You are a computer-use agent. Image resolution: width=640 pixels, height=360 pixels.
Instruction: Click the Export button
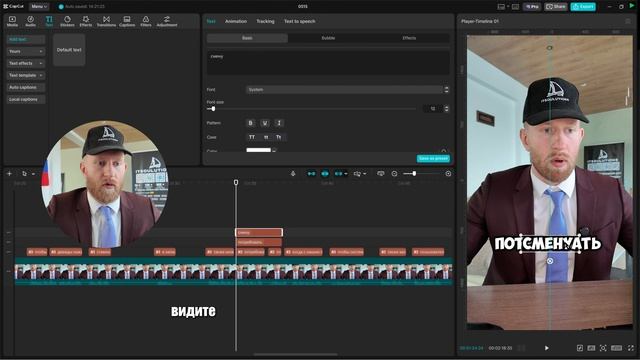pos(583,7)
